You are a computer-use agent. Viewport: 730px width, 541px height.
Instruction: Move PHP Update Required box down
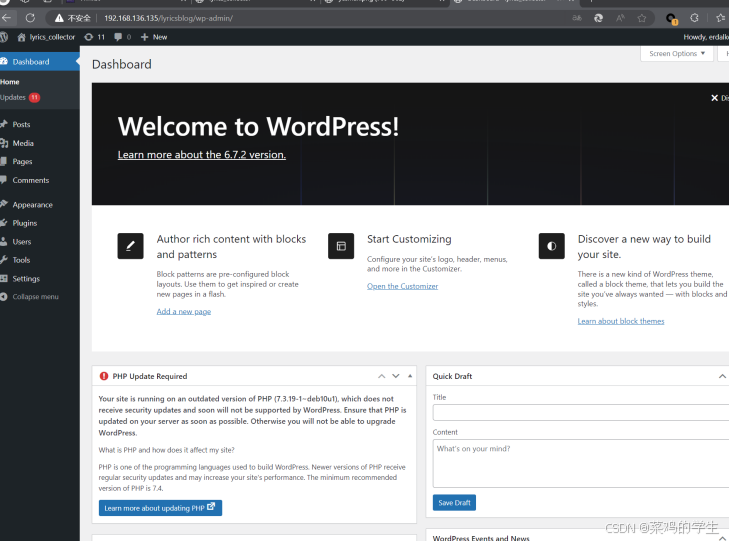point(396,376)
